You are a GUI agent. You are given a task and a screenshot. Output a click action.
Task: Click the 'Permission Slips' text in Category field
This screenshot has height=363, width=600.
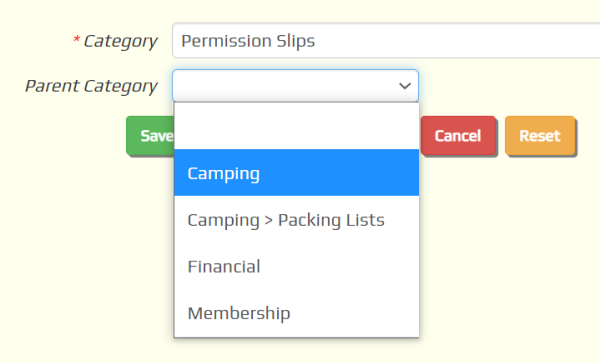coord(248,41)
